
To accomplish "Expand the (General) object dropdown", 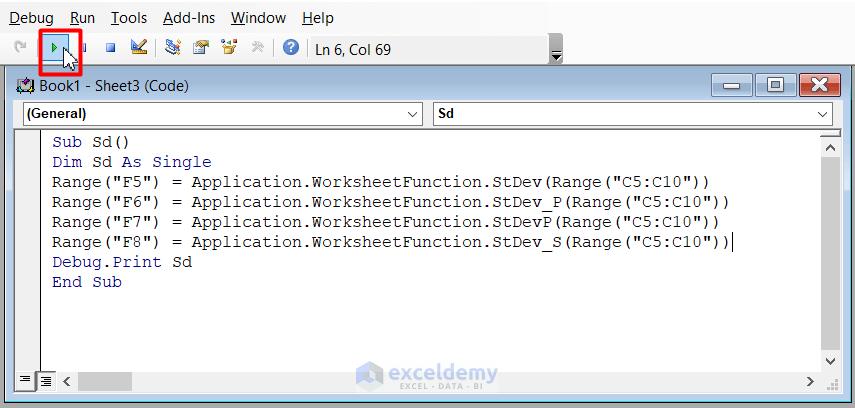I will (x=414, y=114).
